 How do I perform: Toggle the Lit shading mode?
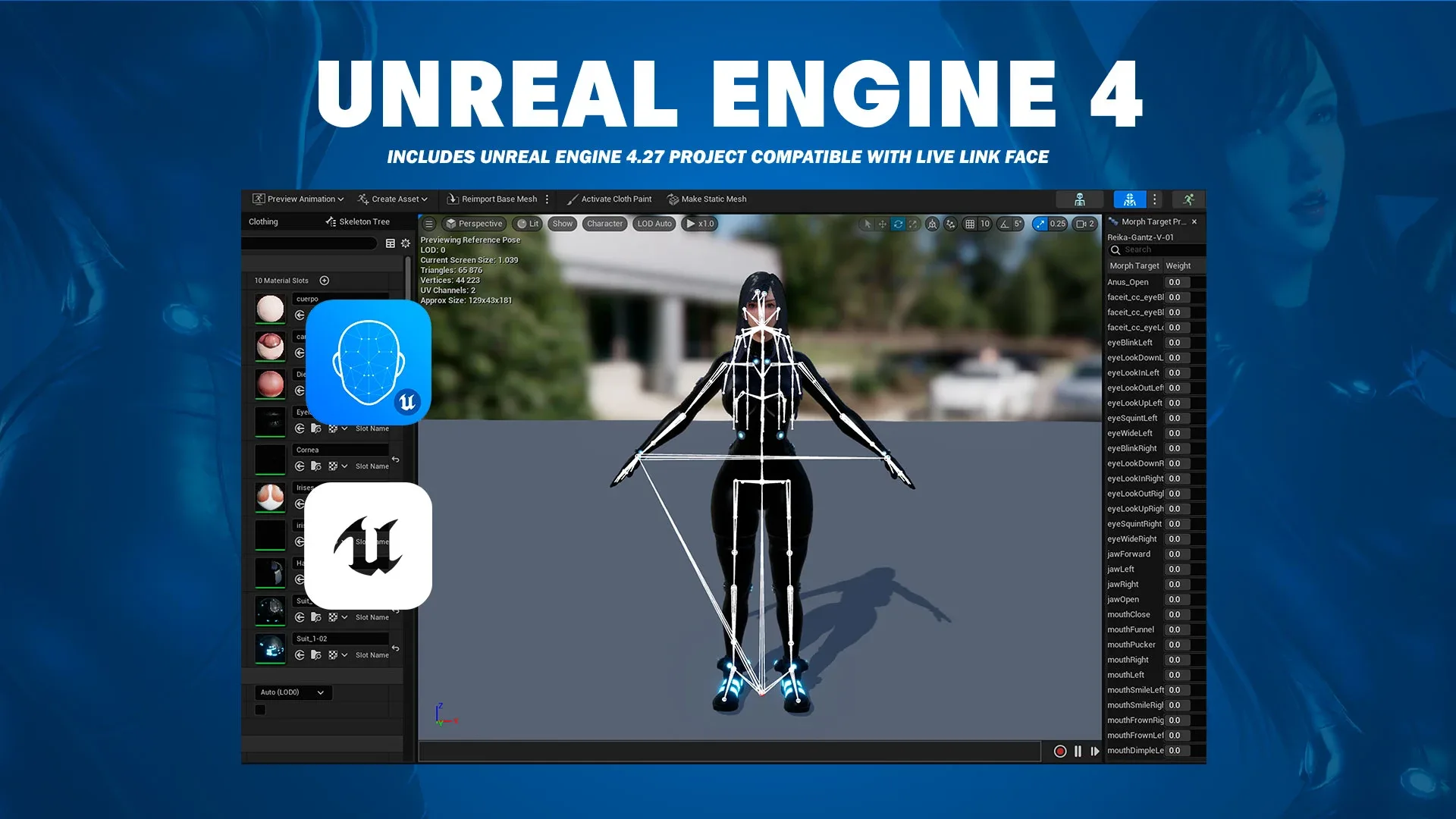[x=529, y=223]
